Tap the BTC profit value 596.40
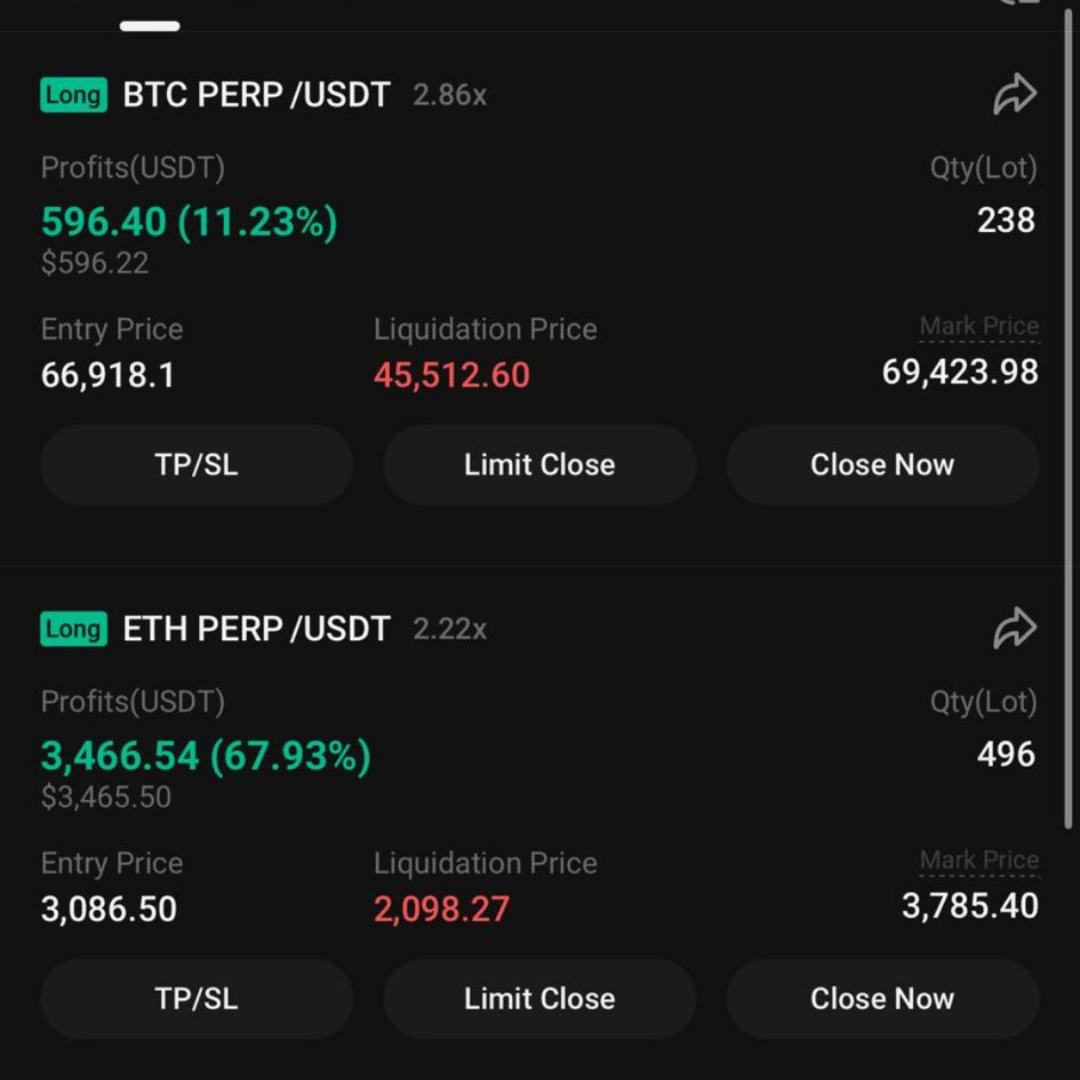 click(x=104, y=221)
